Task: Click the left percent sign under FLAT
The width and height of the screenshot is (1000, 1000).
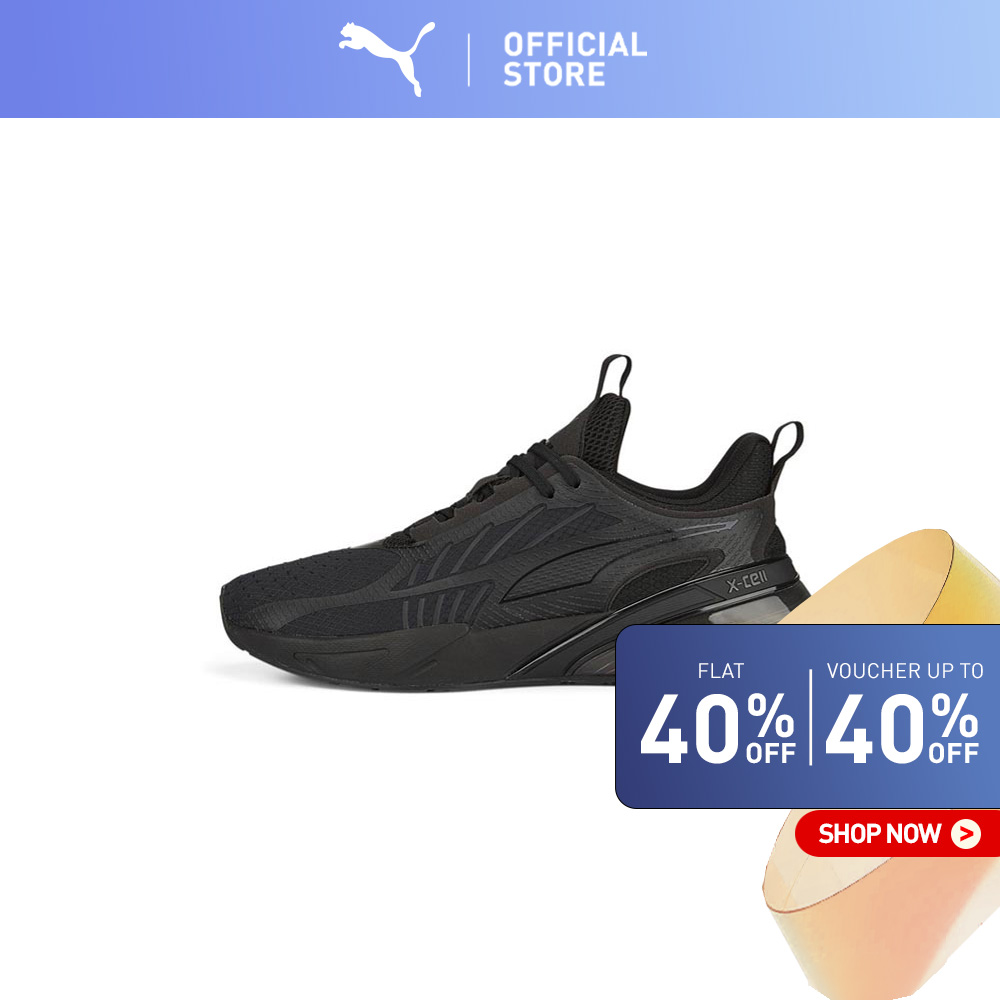Action: coord(770,716)
